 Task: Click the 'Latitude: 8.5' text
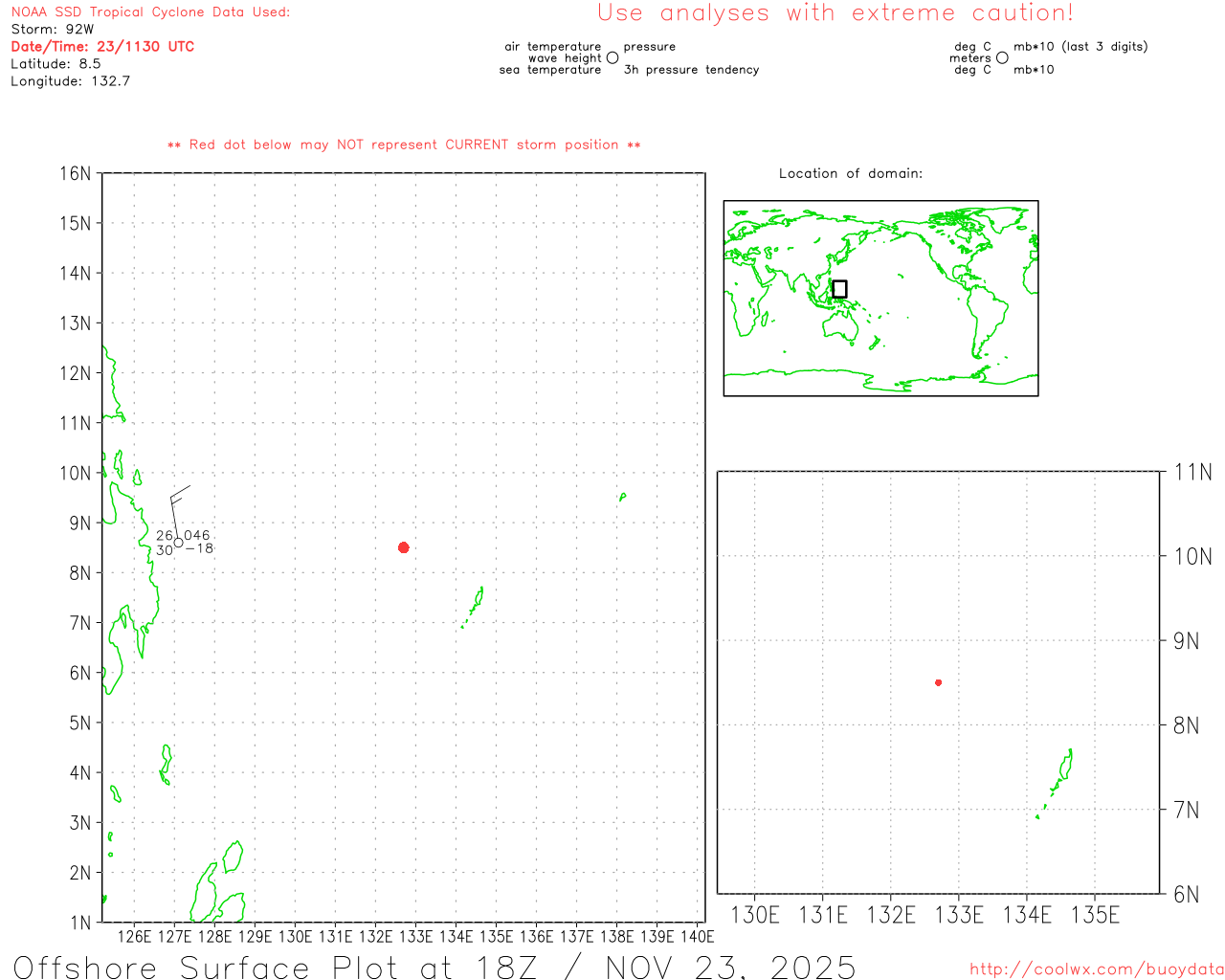(x=56, y=64)
